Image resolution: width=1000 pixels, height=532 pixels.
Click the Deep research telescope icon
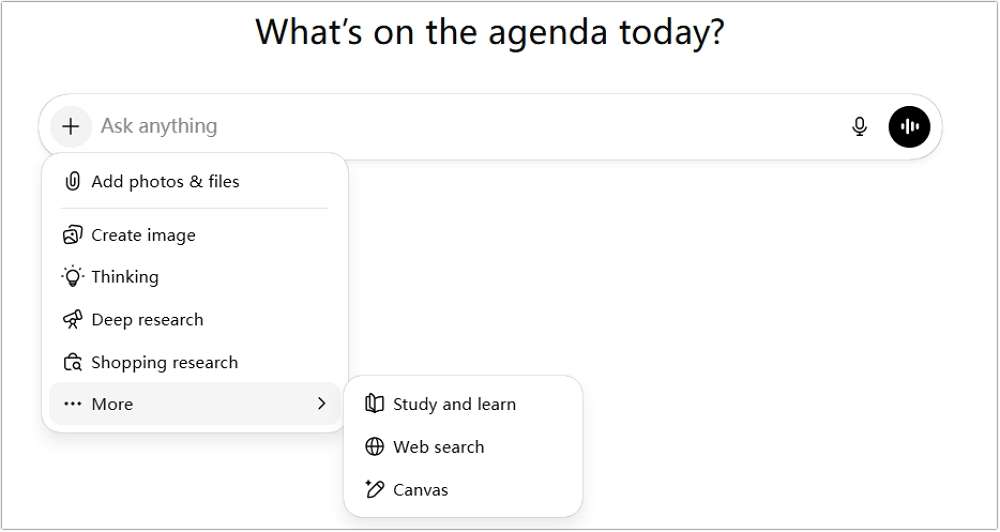[72, 320]
